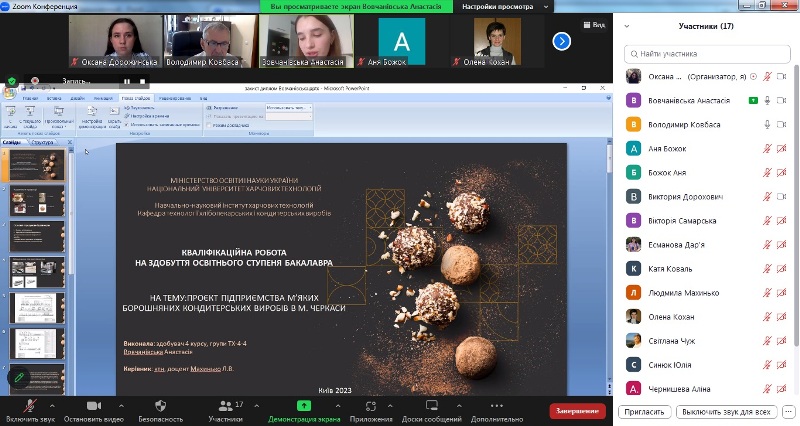Screen dimensions: 800x426
Task: Select Оксана Дорожинська video thumbnail
Action: coord(115,41)
